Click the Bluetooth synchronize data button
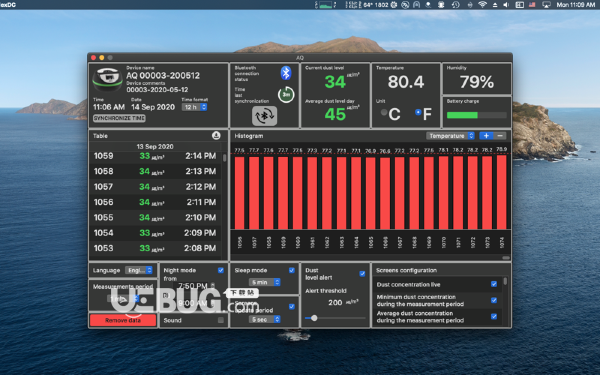The image size is (600, 375). click(264, 116)
